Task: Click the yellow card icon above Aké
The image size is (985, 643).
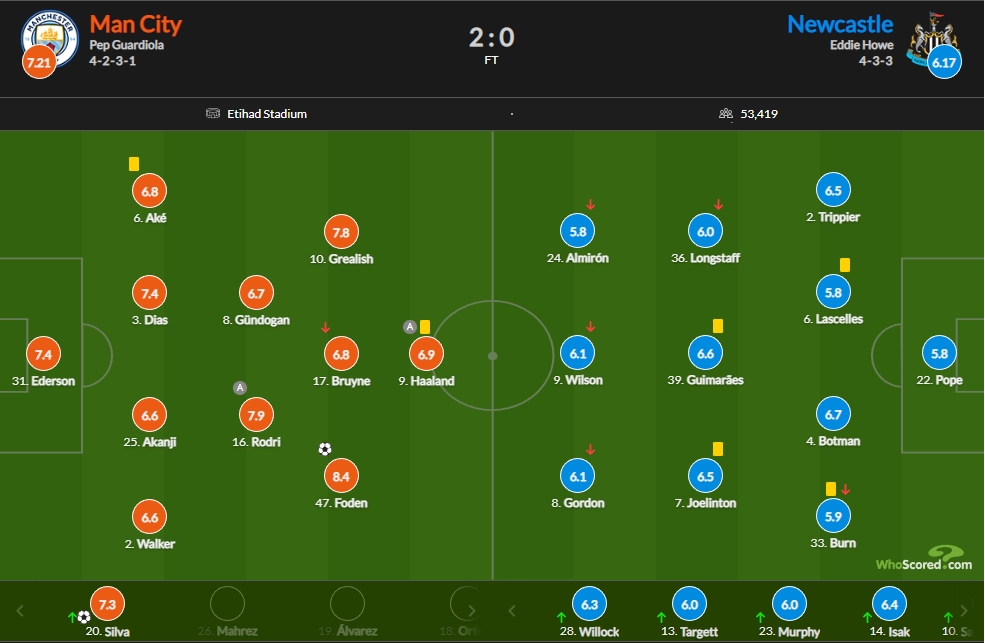Action: [x=134, y=164]
